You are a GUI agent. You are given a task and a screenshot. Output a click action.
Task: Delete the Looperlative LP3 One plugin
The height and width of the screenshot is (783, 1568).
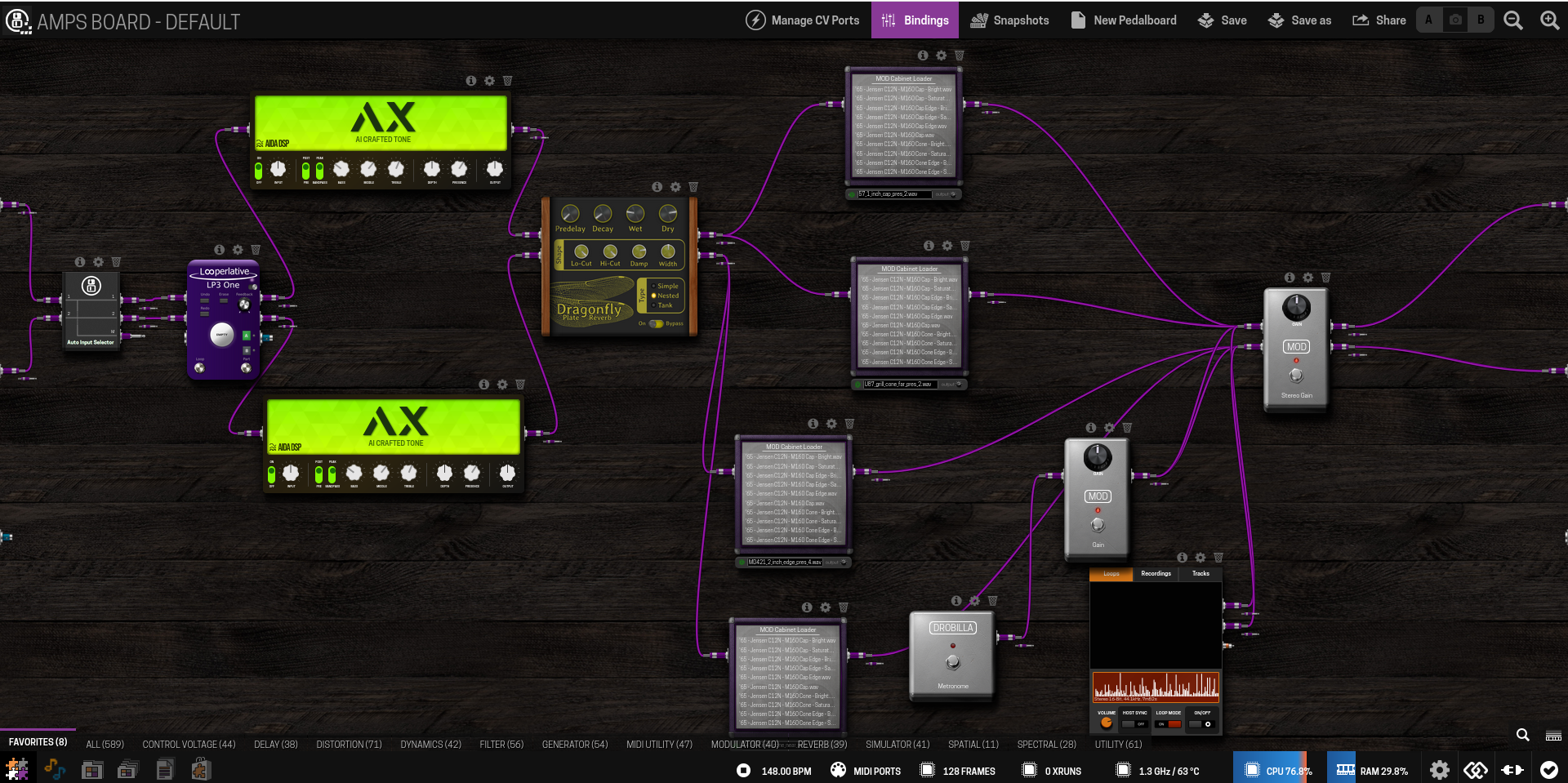[256, 250]
